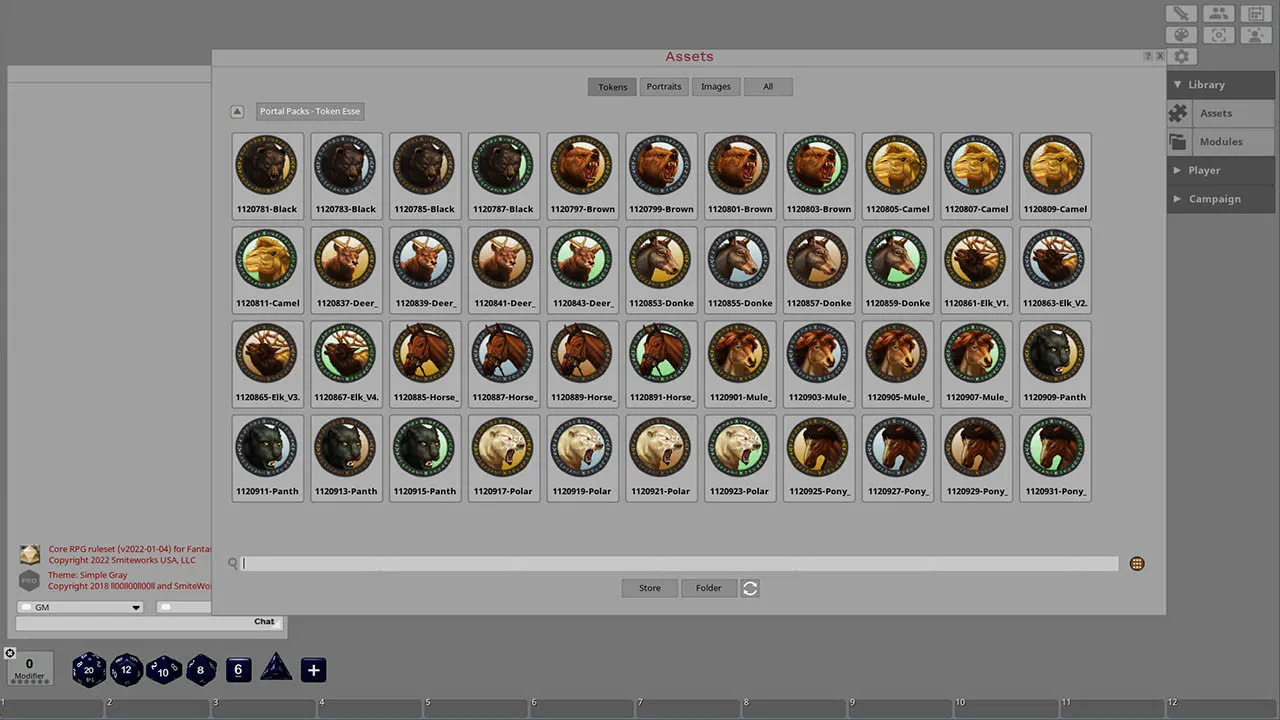Select the 1120861-Elk_V1 token
The height and width of the screenshot is (720, 1280).
pyautogui.click(x=977, y=269)
